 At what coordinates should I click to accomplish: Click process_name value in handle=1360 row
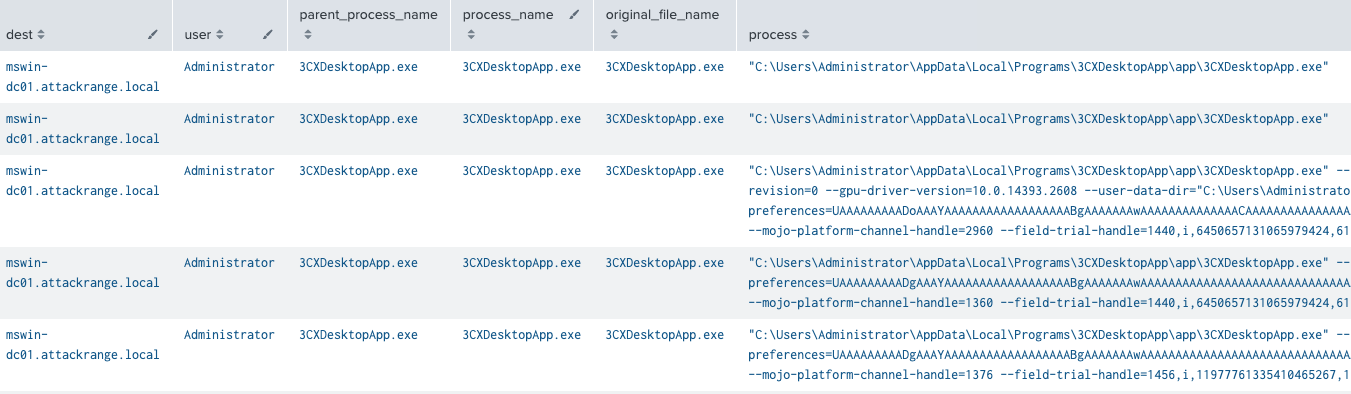pos(522,263)
